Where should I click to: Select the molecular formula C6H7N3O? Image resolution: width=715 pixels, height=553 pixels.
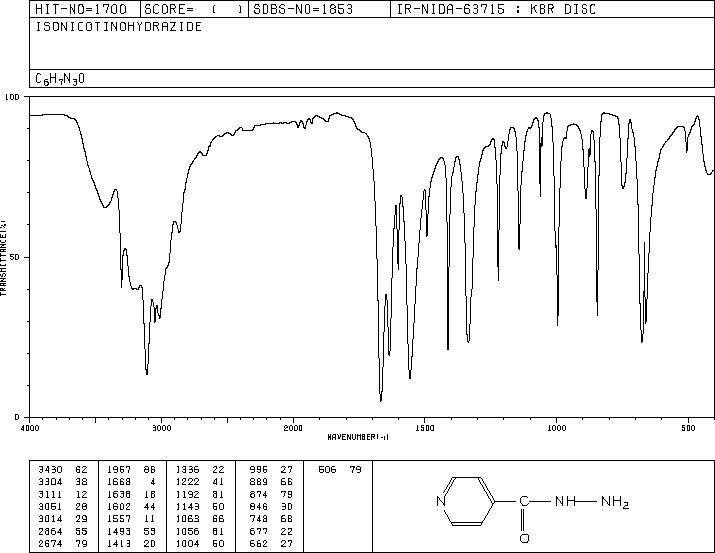(60, 79)
